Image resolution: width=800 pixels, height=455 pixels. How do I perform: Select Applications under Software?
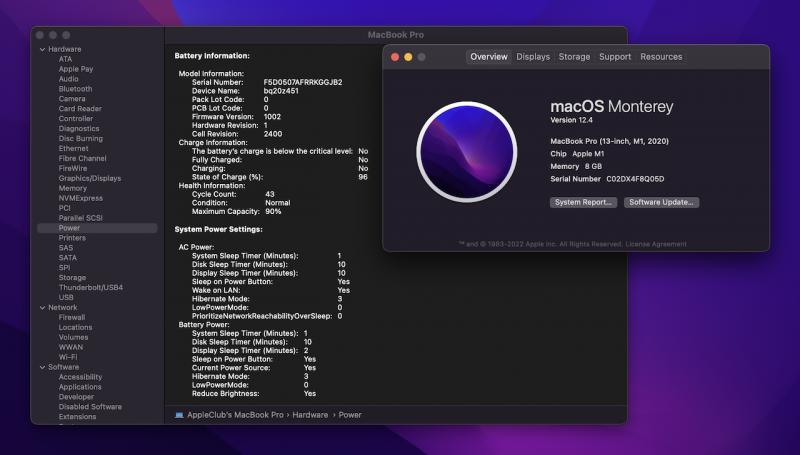pos(80,387)
